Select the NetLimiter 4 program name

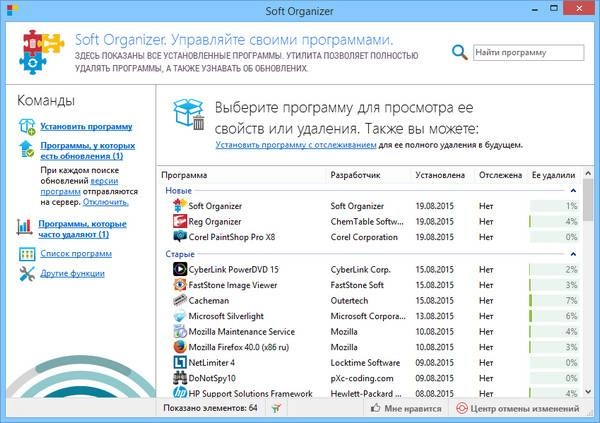click(x=212, y=363)
